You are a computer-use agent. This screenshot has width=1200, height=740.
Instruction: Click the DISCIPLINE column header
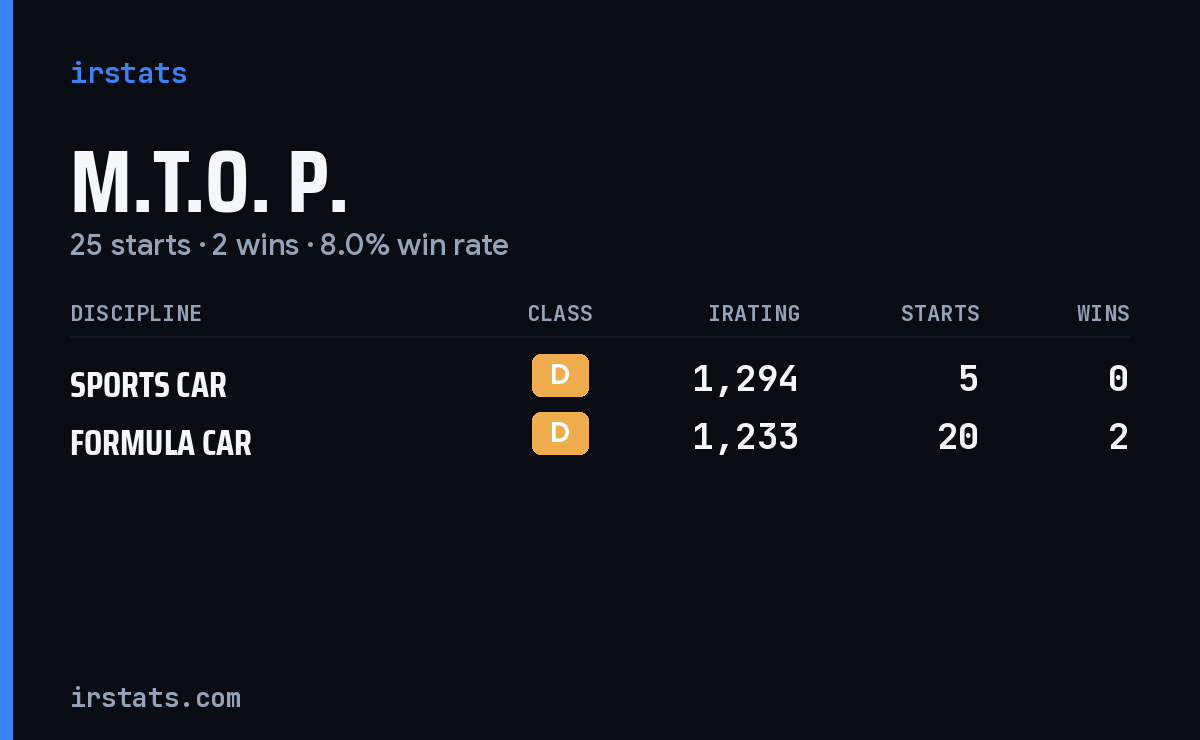(x=136, y=314)
